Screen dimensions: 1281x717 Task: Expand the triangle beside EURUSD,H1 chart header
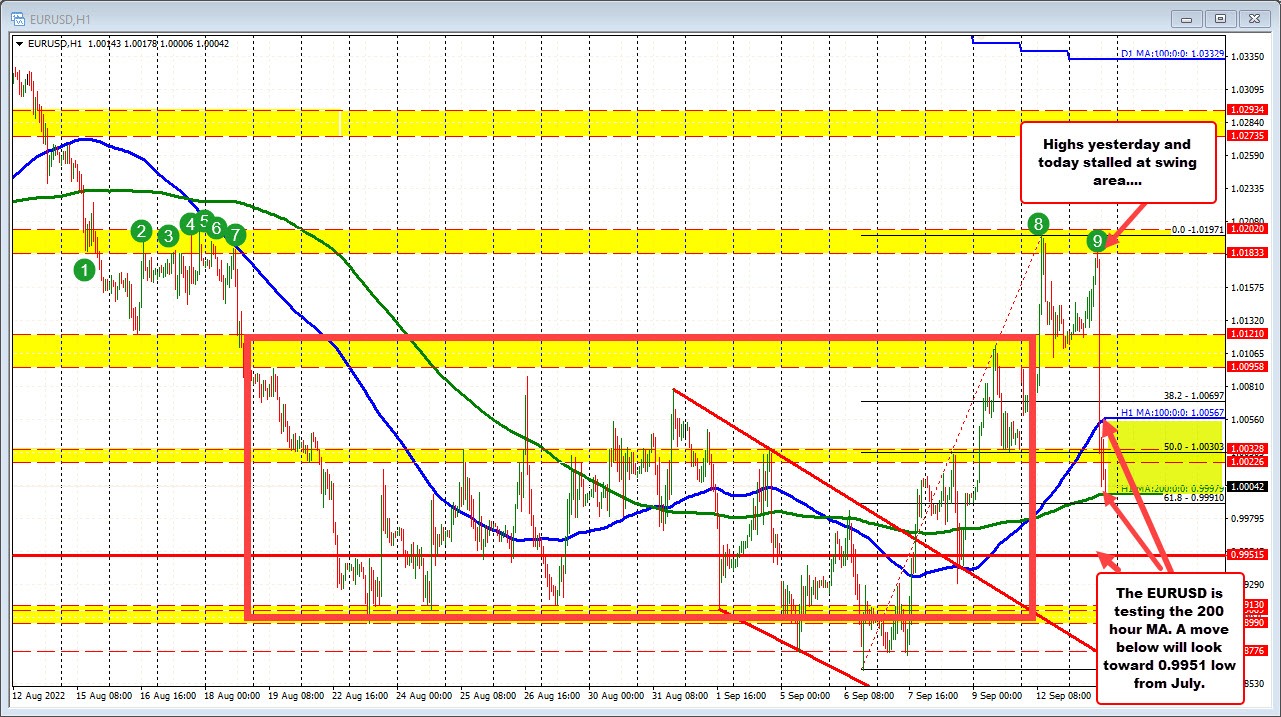click(x=19, y=43)
